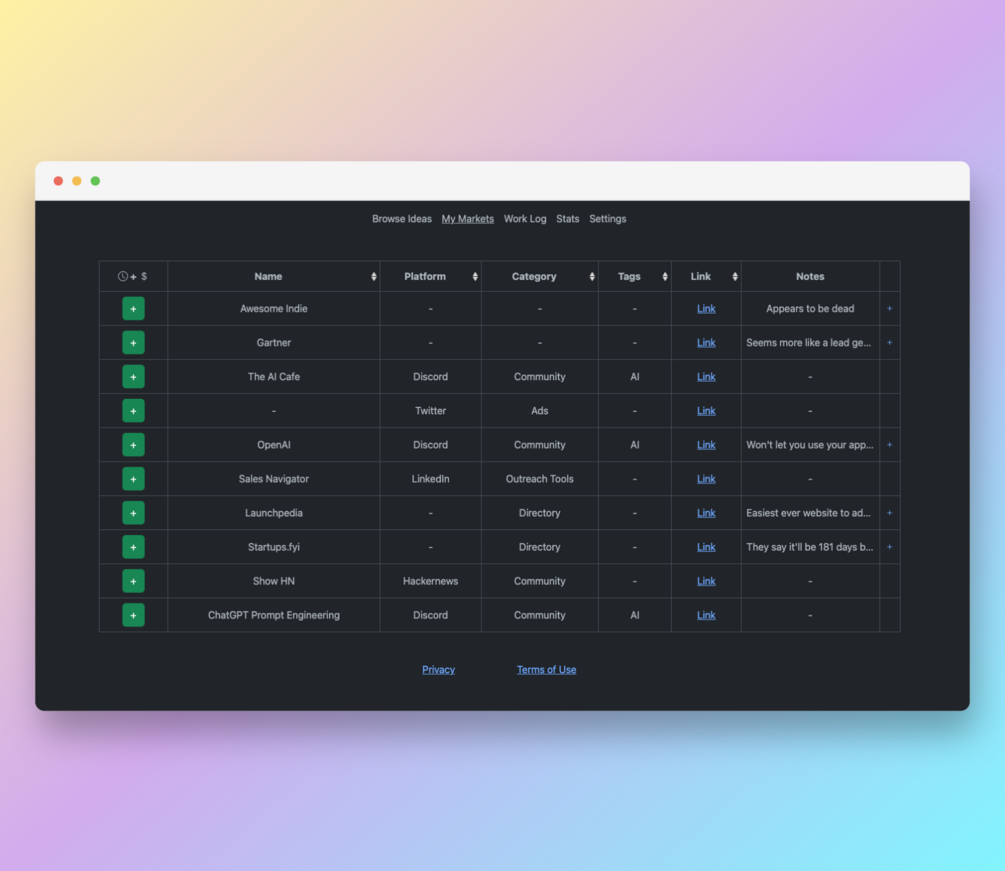This screenshot has height=871, width=1005.
Task: Click green plus button for Gartner row
Action: (133, 343)
